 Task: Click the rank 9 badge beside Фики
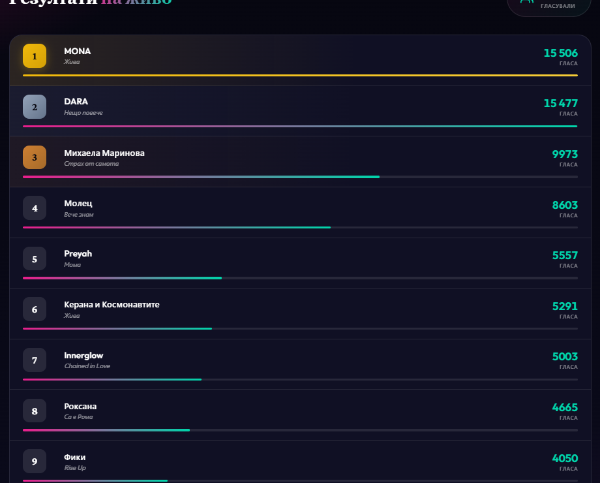point(35,462)
